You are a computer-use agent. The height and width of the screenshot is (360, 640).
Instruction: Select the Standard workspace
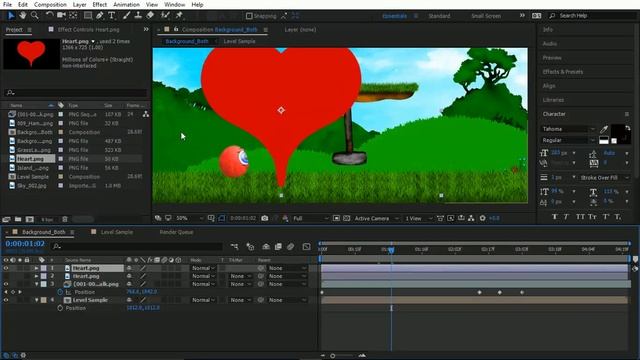439,16
